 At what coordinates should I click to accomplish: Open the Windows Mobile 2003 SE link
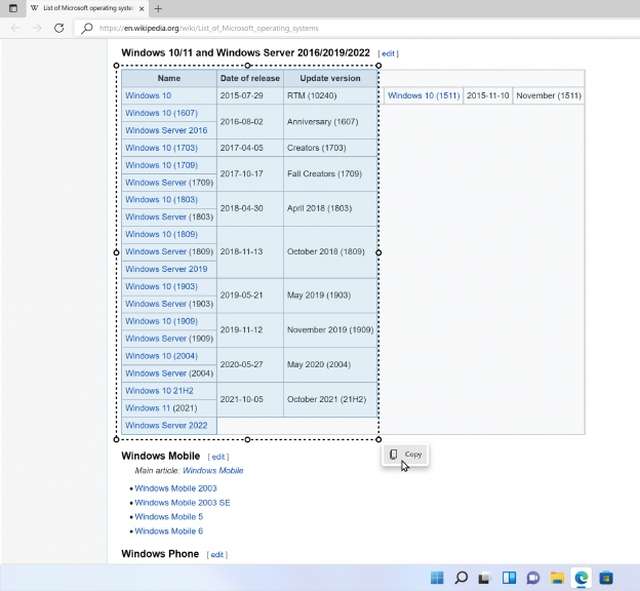182,502
